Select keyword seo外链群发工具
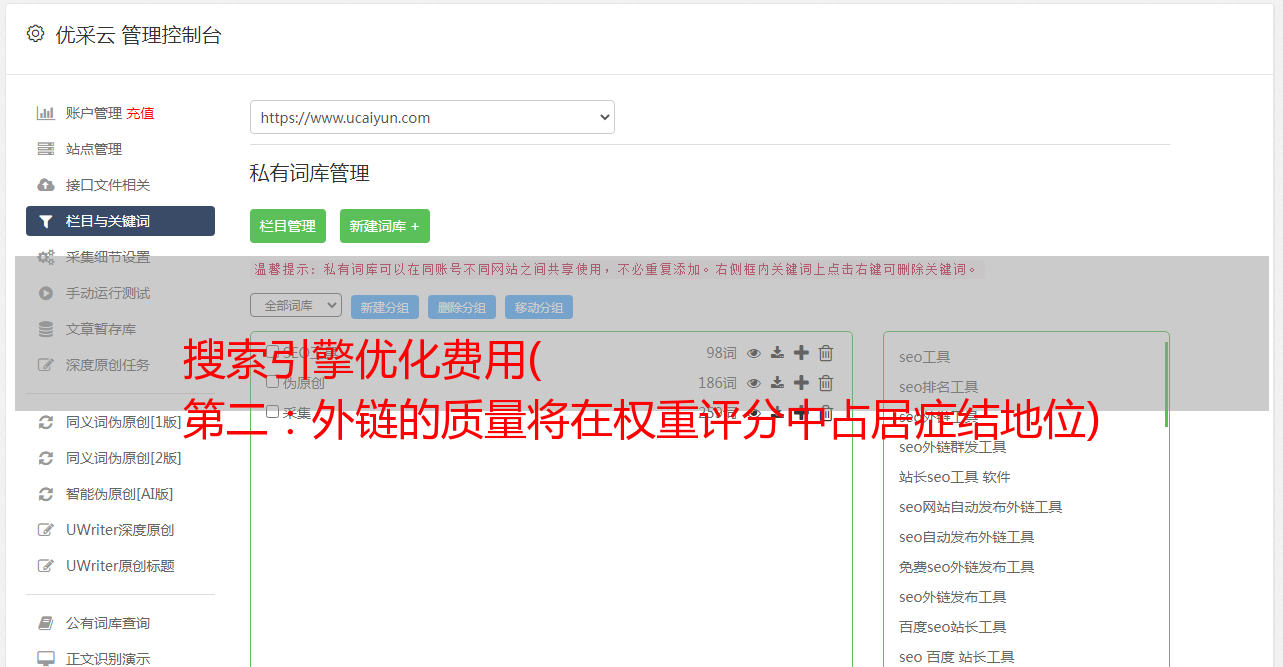This screenshot has height=667, width=1283. 953,447
